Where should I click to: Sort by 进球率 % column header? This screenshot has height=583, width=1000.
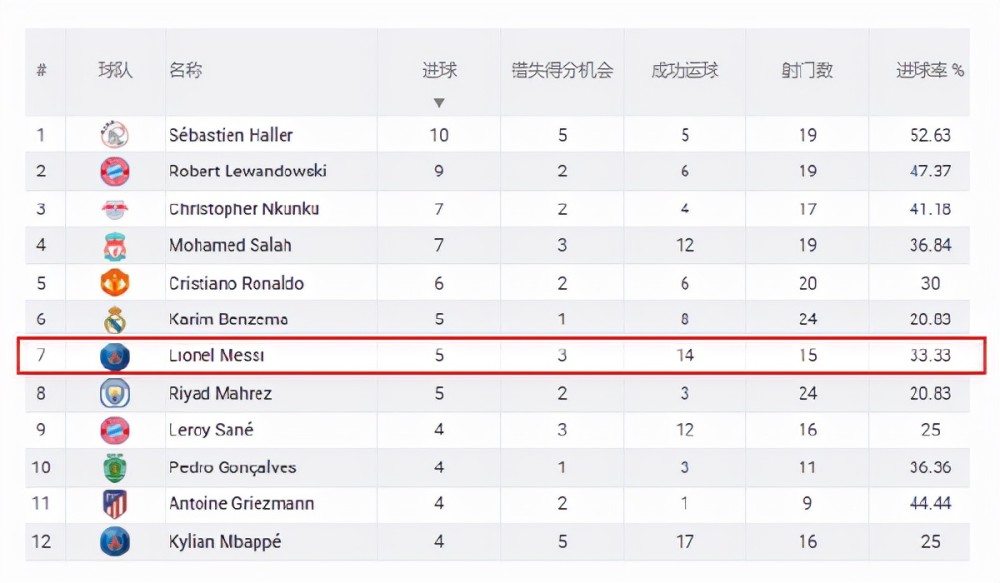(x=929, y=70)
